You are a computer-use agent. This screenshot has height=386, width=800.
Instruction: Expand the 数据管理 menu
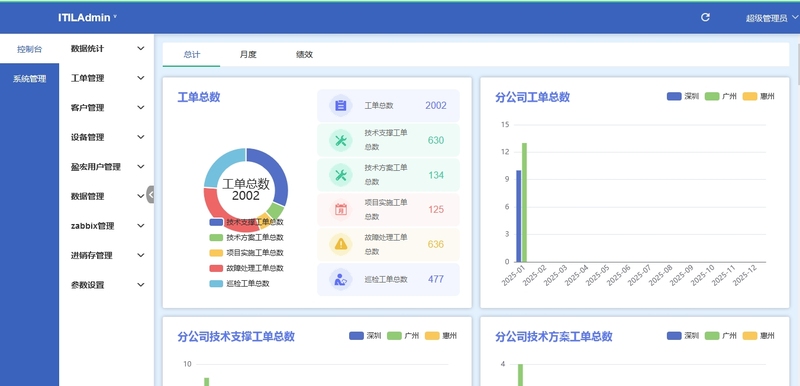pyautogui.click(x=108, y=196)
